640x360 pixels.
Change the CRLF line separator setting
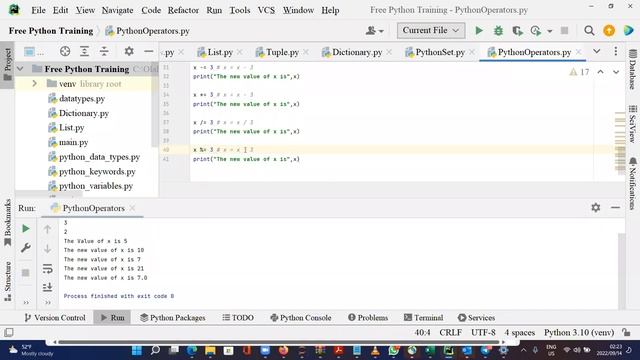point(450,333)
